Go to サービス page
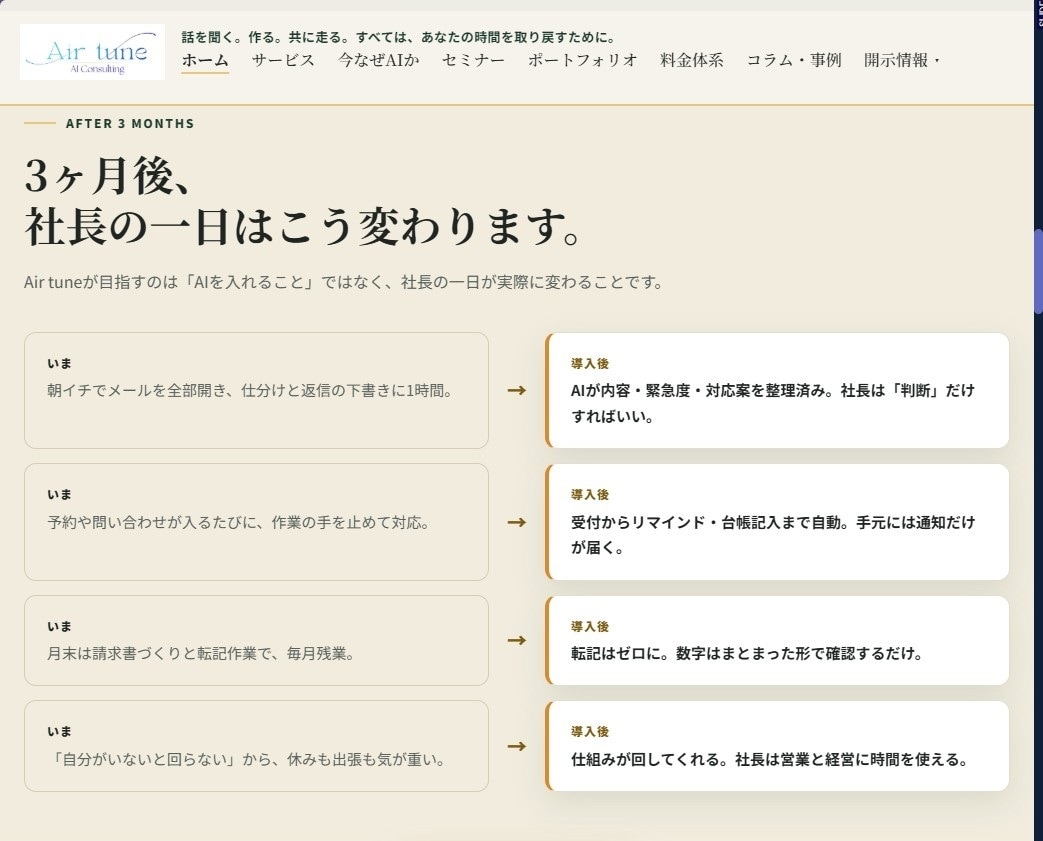This screenshot has width=1043, height=841. coord(283,60)
